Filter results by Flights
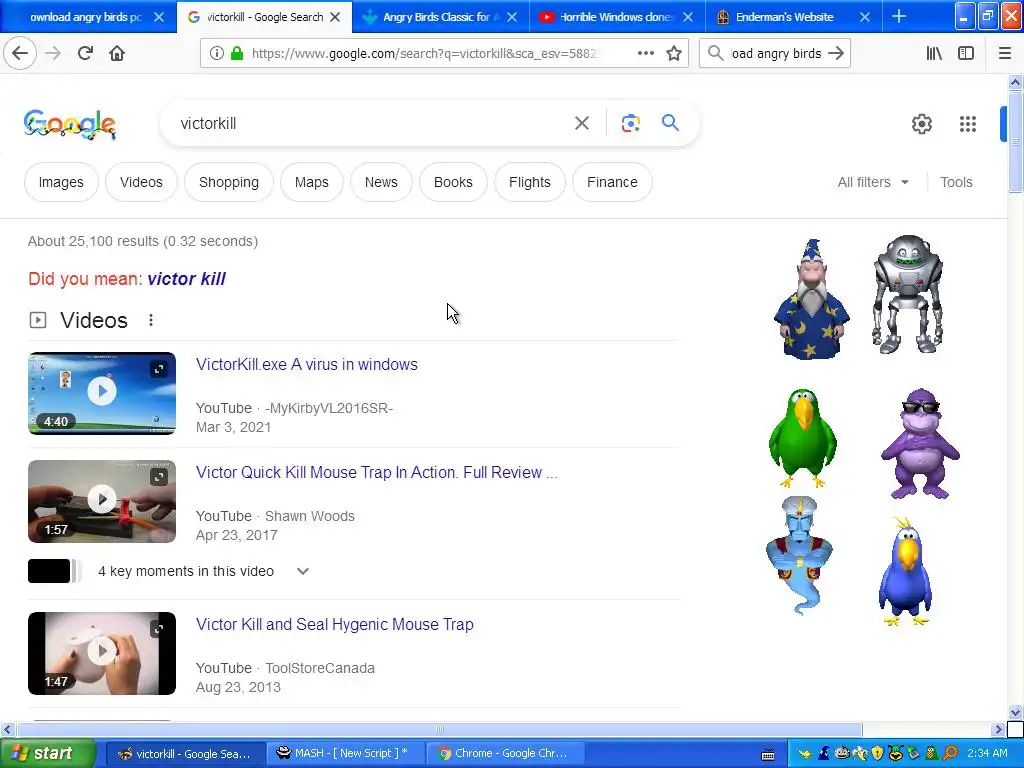The height and width of the screenshot is (768, 1024). [x=530, y=182]
